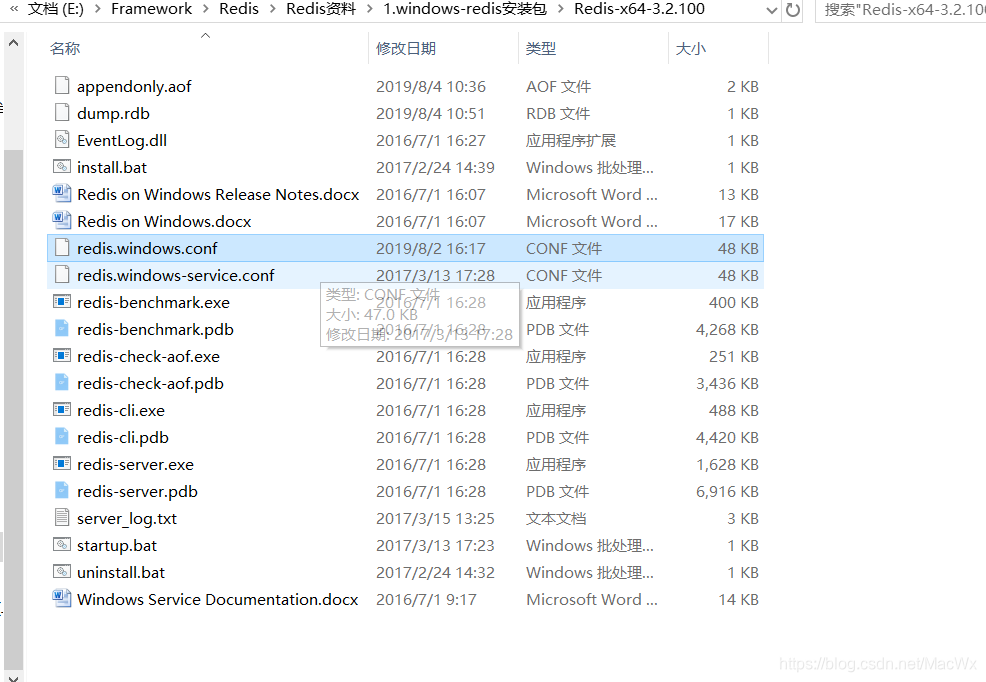This screenshot has height=682, width=986.
Task: Click the appendonly.aof file icon
Action: coord(62,86)
